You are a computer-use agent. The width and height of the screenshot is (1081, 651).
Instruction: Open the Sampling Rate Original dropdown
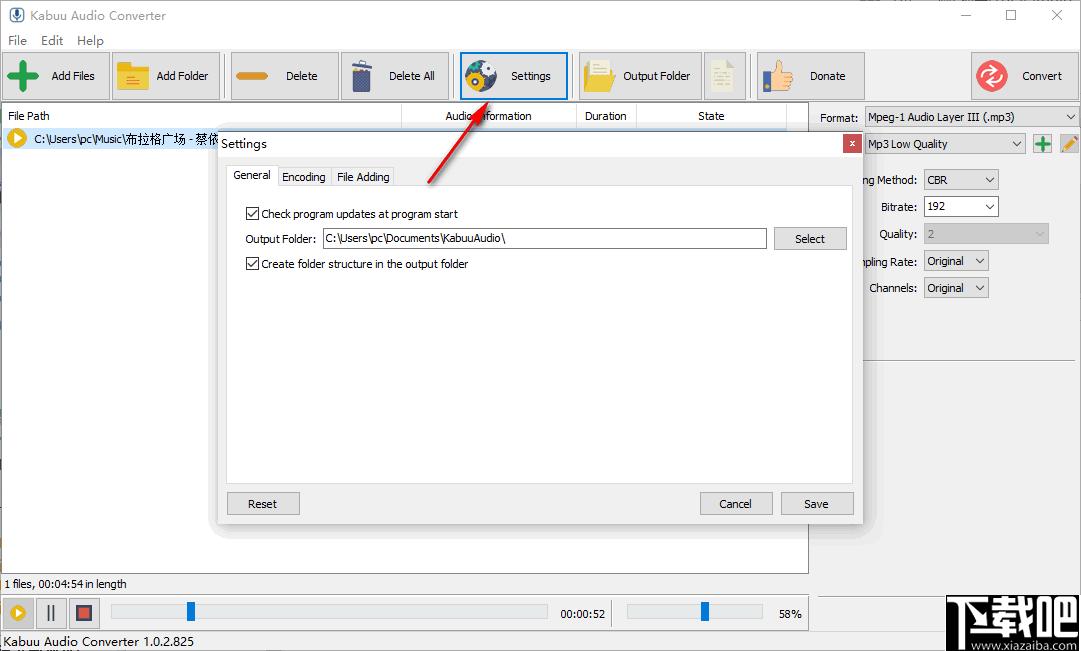956,261
